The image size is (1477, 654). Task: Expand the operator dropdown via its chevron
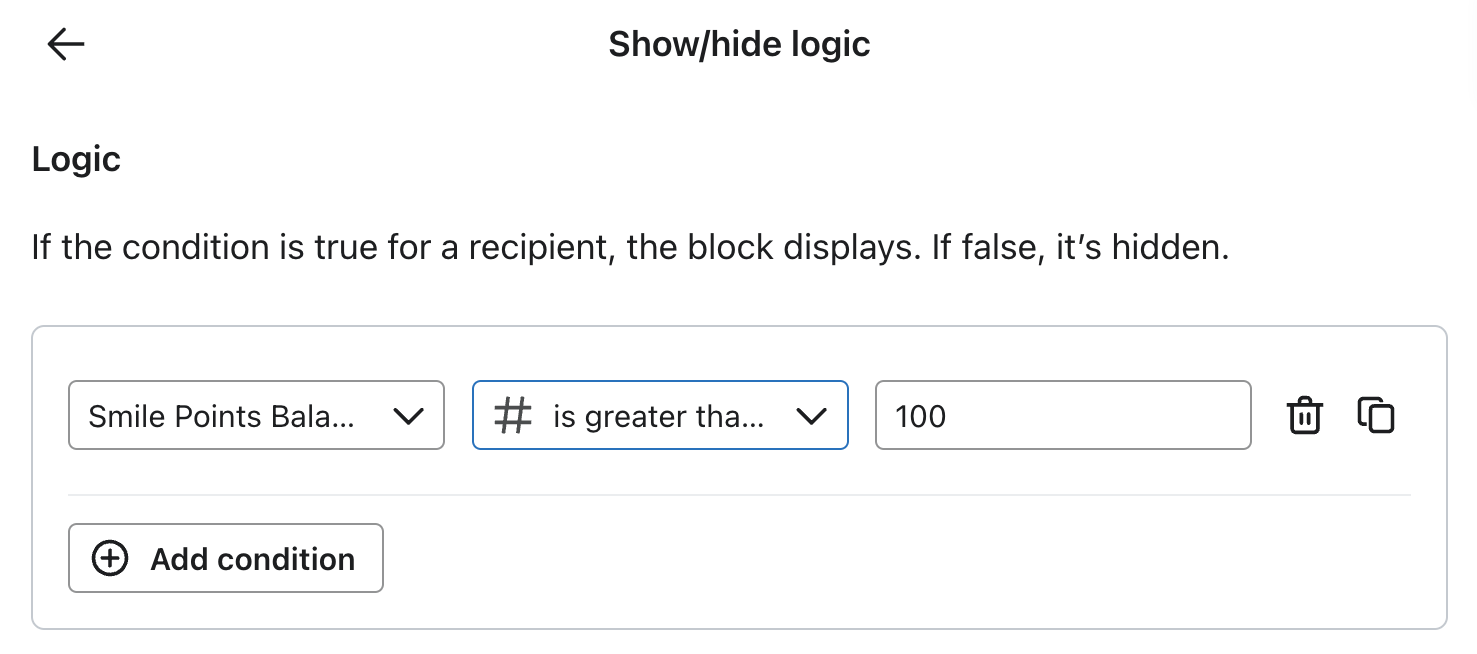pyautogui.click(x=812, y=415)
